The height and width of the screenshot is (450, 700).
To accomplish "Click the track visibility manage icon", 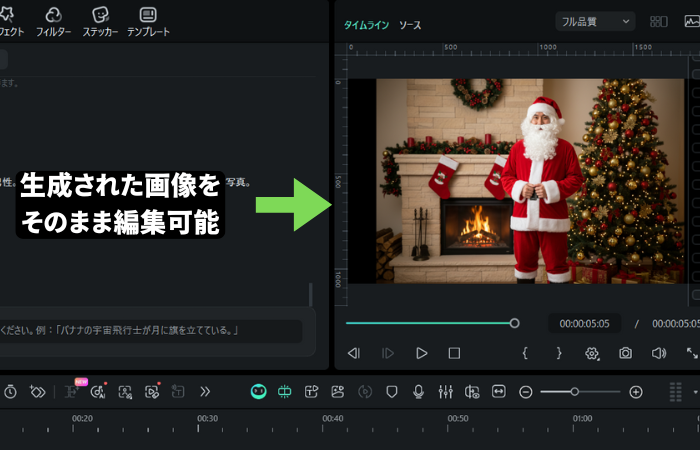I will (472, 392).
